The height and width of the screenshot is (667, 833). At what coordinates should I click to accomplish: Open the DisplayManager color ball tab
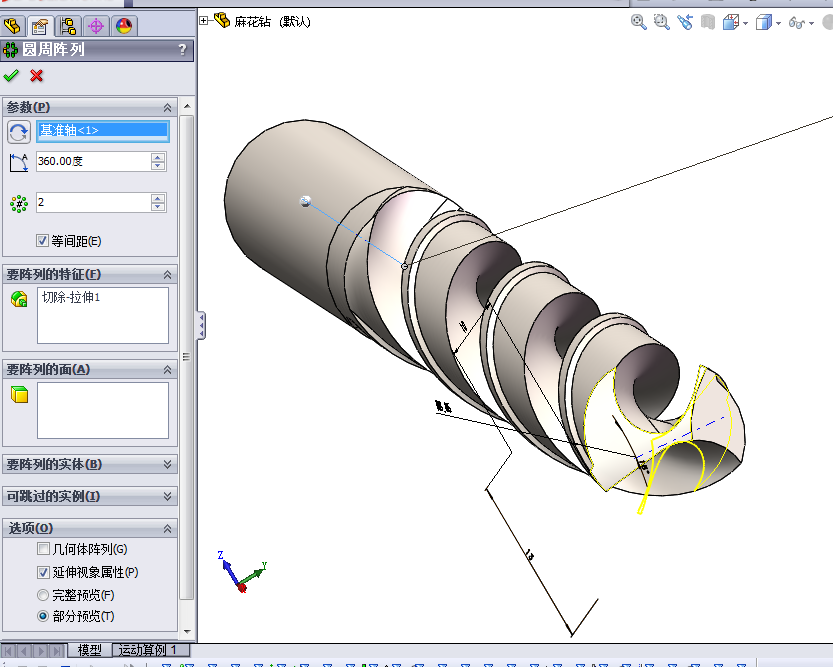coord(124,26)
